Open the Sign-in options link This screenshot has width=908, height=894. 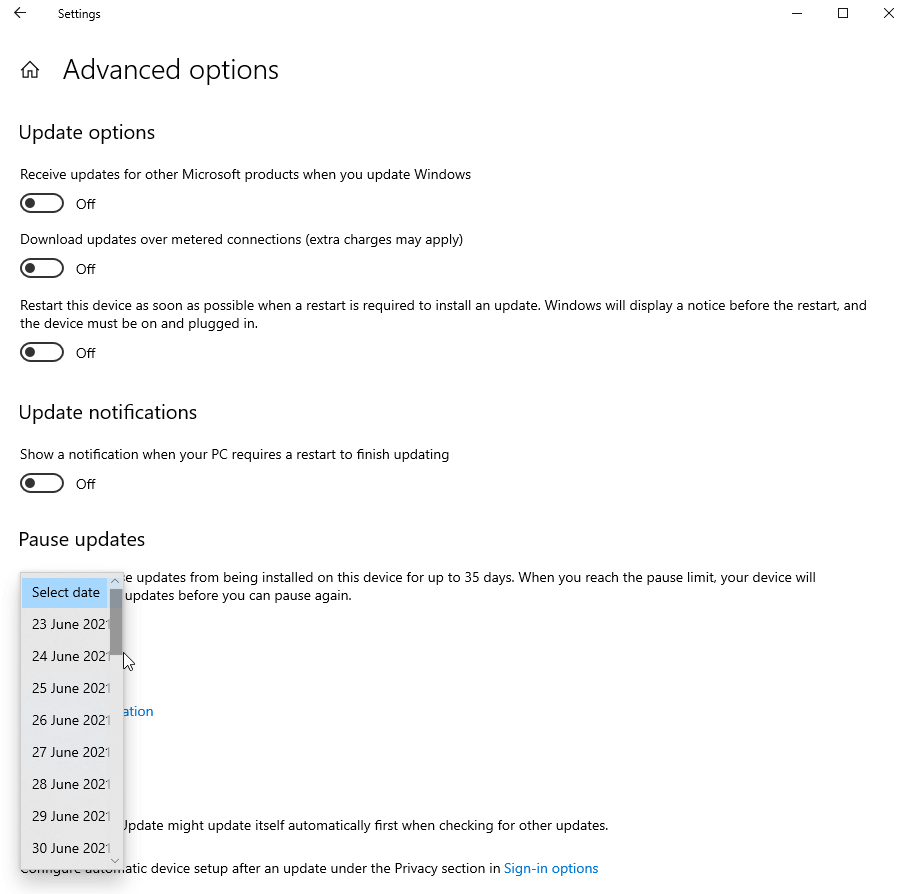(551, 869)
